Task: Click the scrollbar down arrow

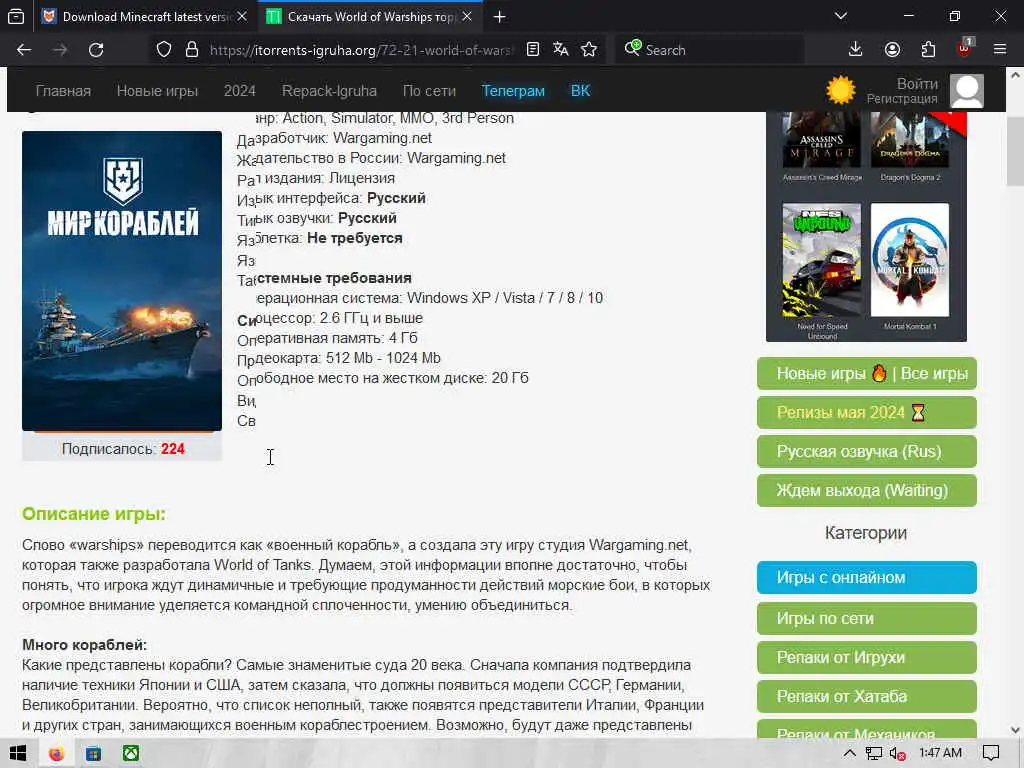Action: coord(1015,729)
